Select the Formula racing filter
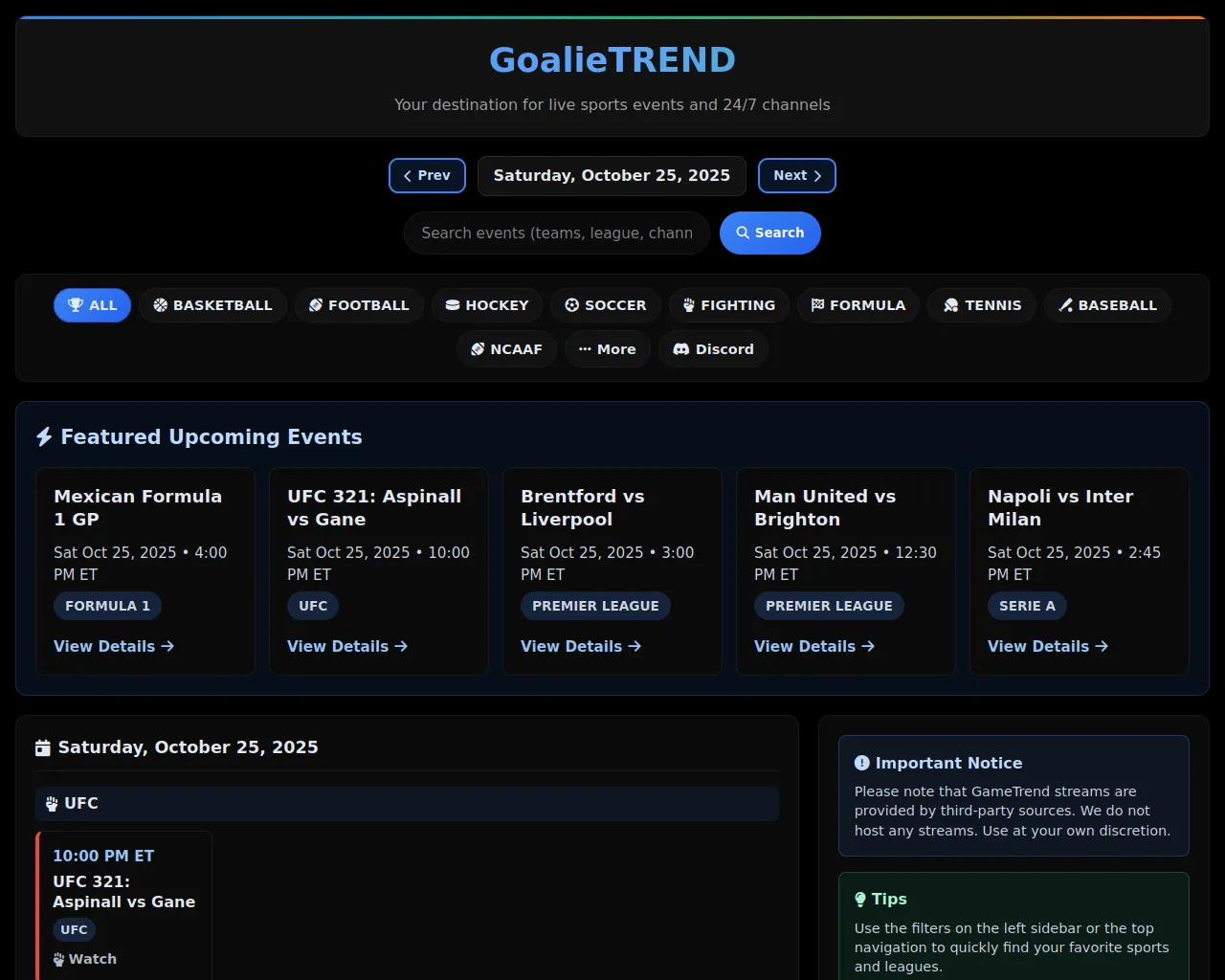This screenshot has height=980, width=1225. tap(857, 305)
